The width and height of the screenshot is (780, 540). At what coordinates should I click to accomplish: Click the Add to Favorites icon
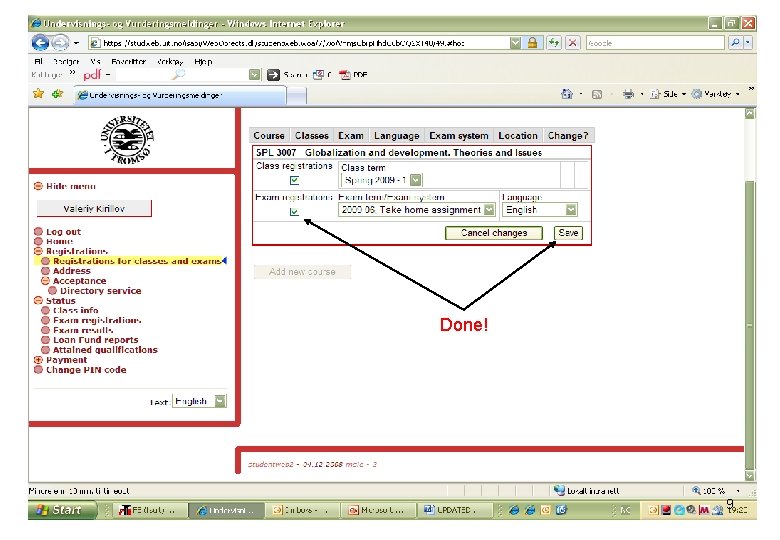click(x=57, y=93)
